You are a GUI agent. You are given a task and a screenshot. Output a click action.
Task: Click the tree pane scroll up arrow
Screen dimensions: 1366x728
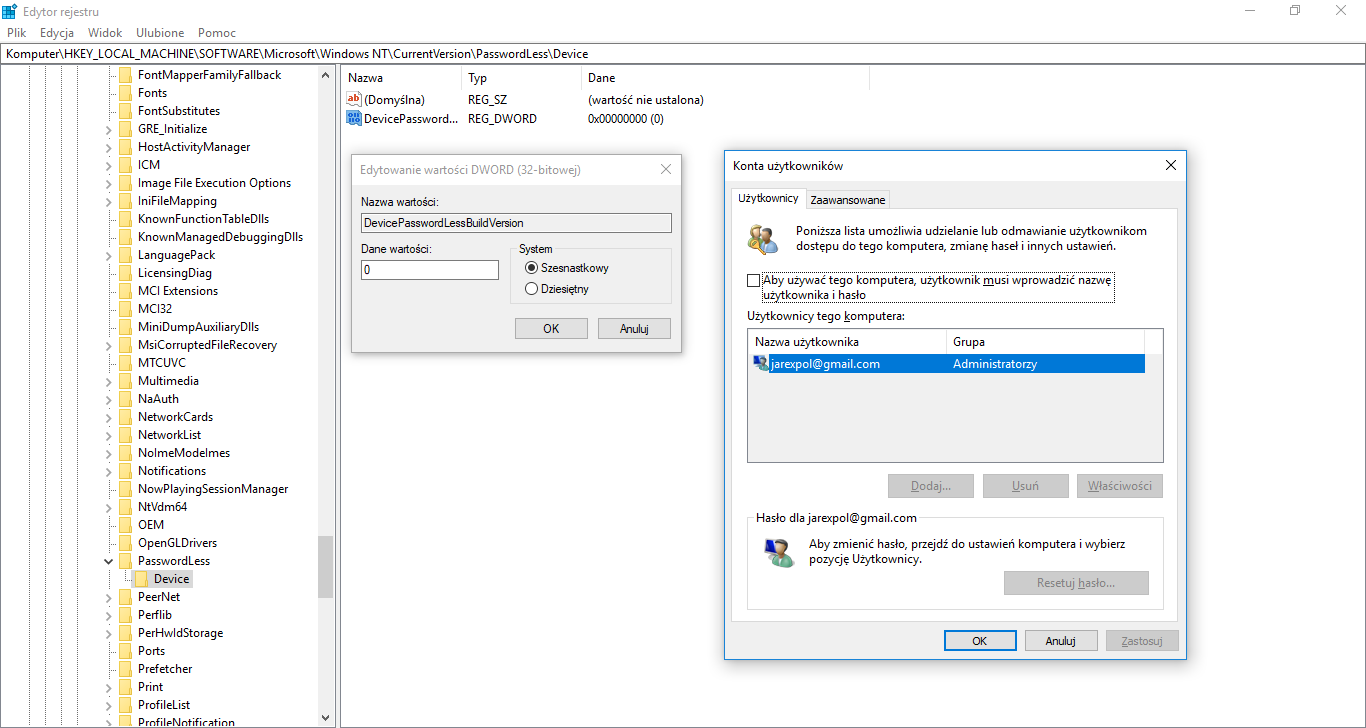(326, 75)
